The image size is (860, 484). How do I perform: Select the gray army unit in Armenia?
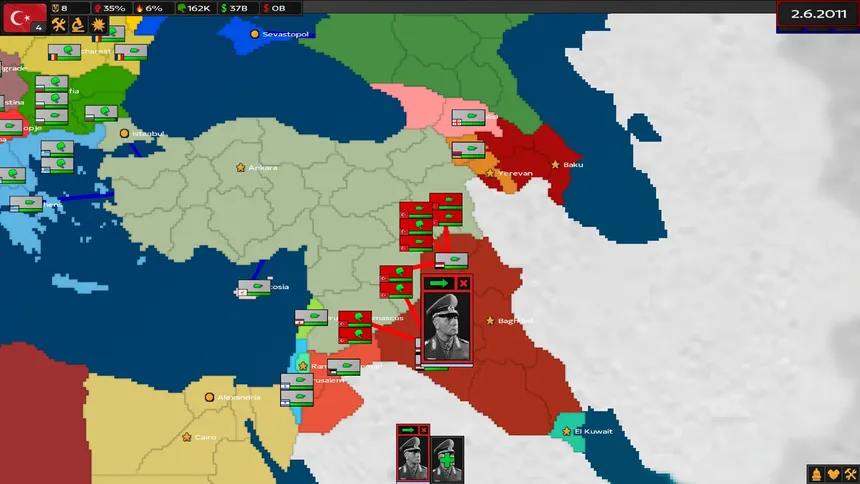point(468,150)
